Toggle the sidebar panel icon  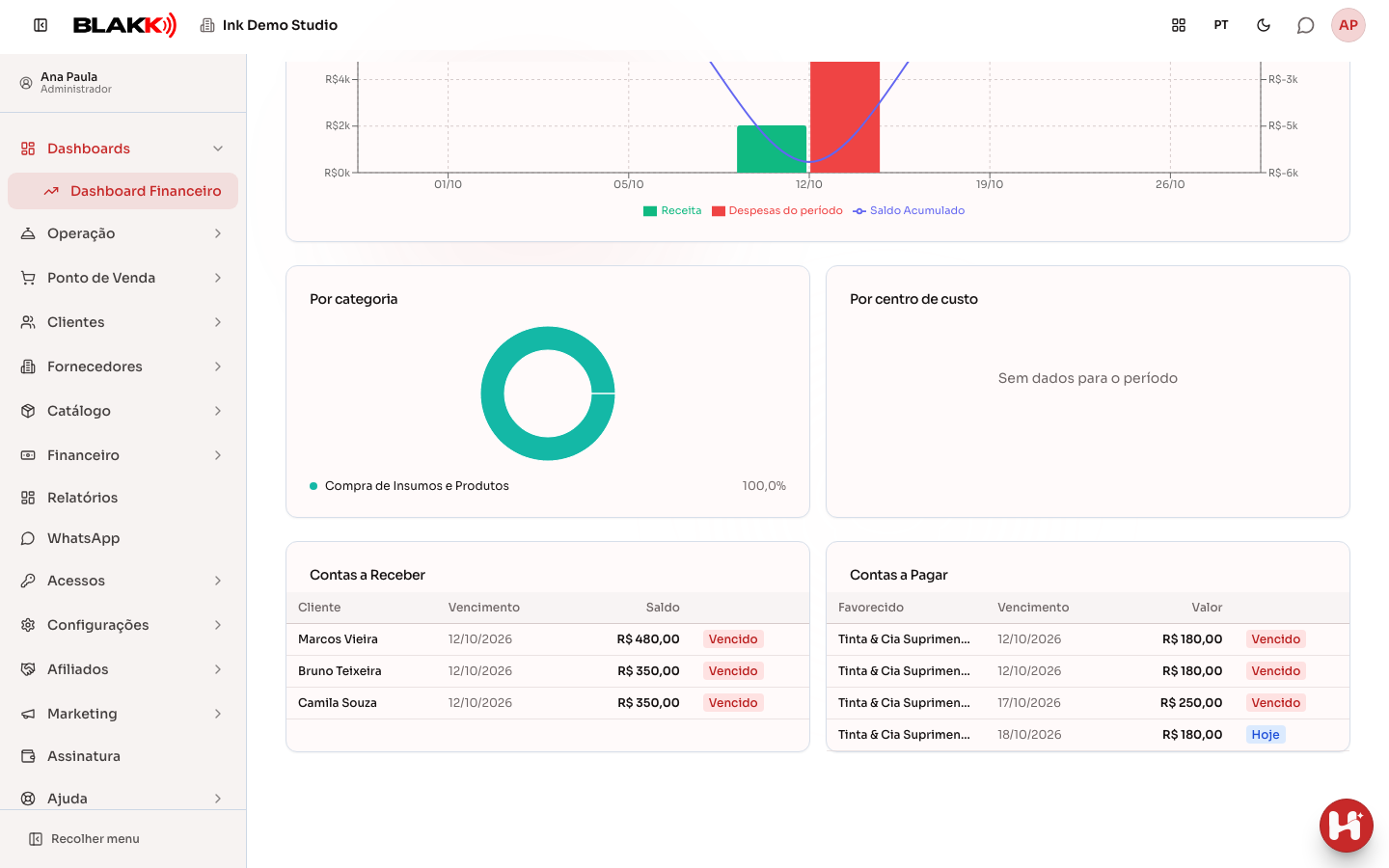[x=41, y=25]
